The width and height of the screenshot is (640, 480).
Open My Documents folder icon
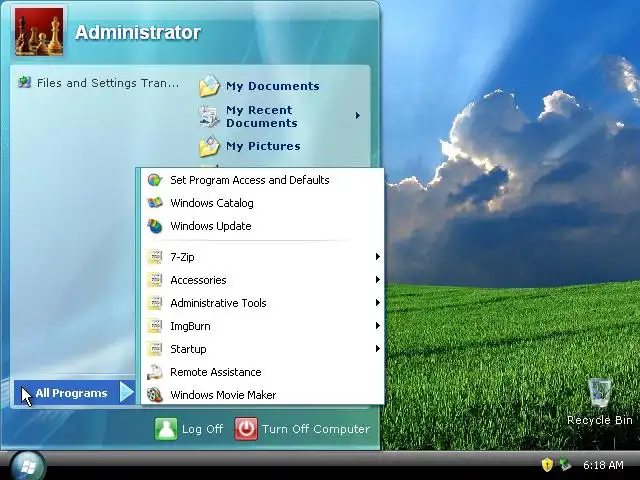click(209, 86)
